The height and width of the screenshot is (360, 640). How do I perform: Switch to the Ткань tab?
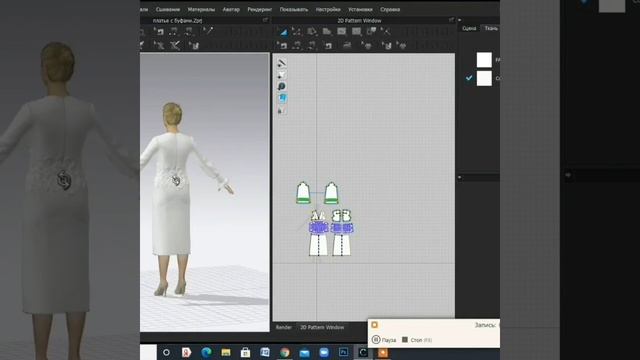(491, 28)
